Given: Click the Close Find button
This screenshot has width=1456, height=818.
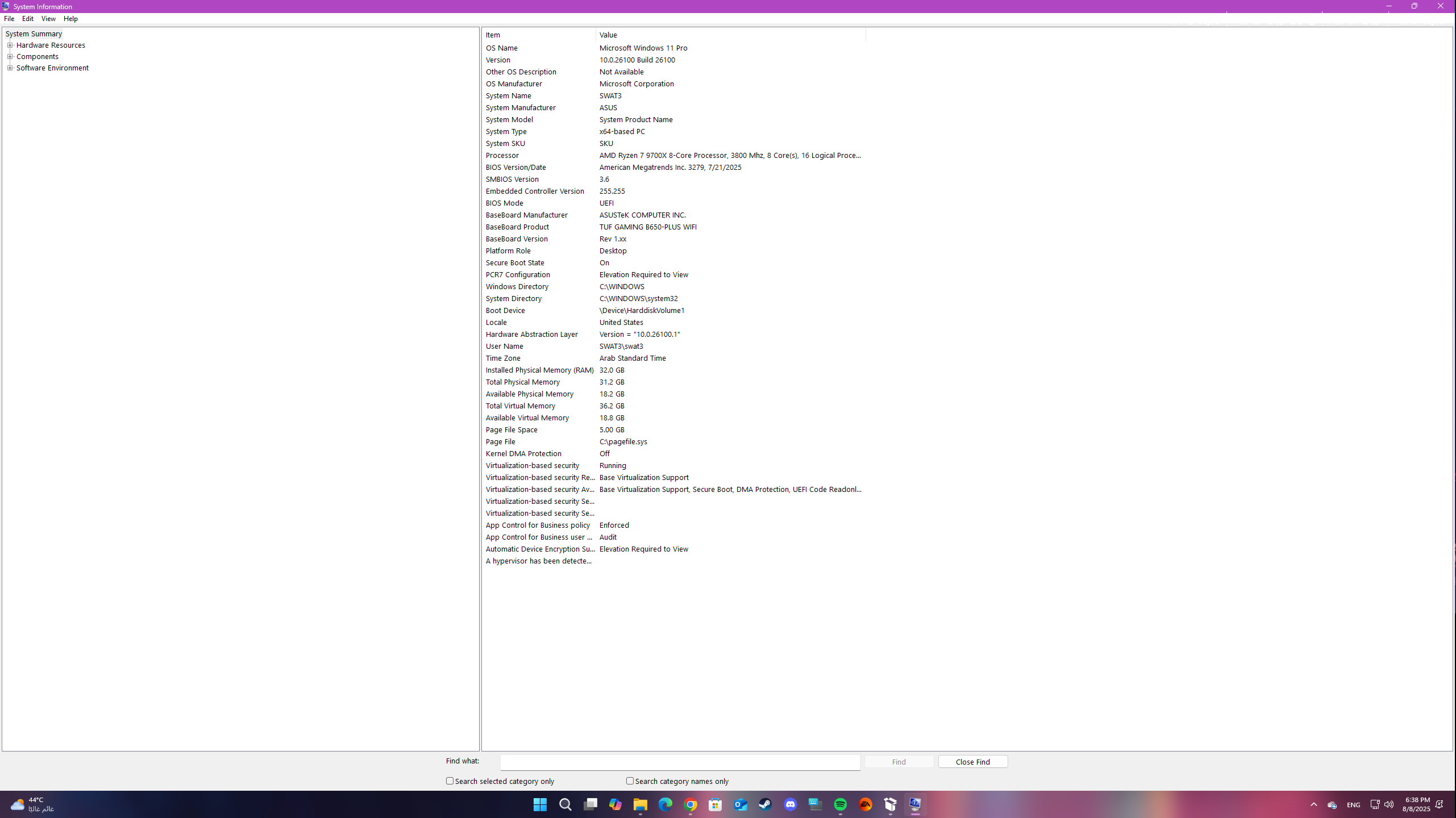Looking at the screenshot, I should [x=973, y=762].
